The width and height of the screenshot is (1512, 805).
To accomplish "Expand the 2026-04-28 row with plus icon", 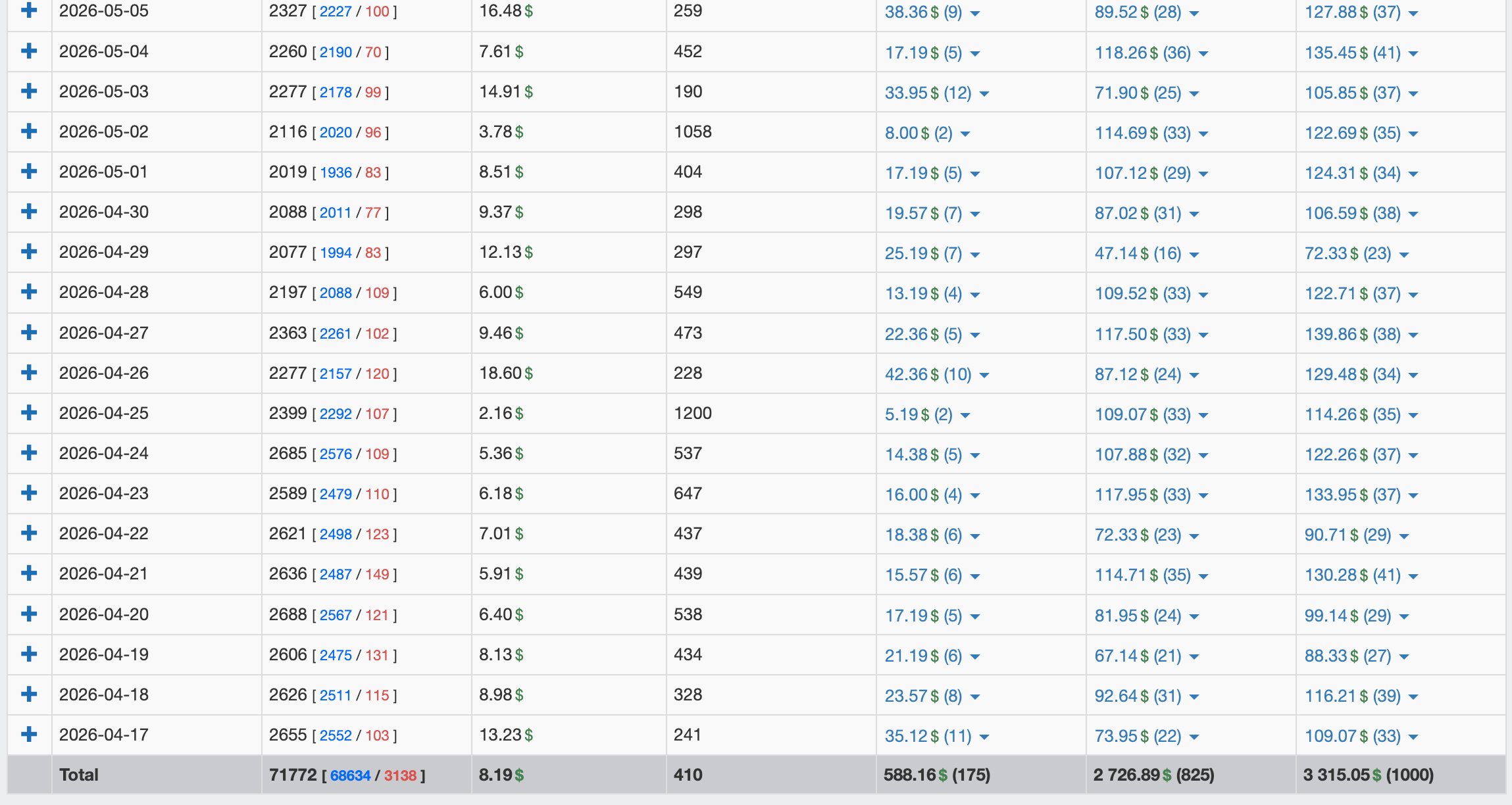I will 29,291.
